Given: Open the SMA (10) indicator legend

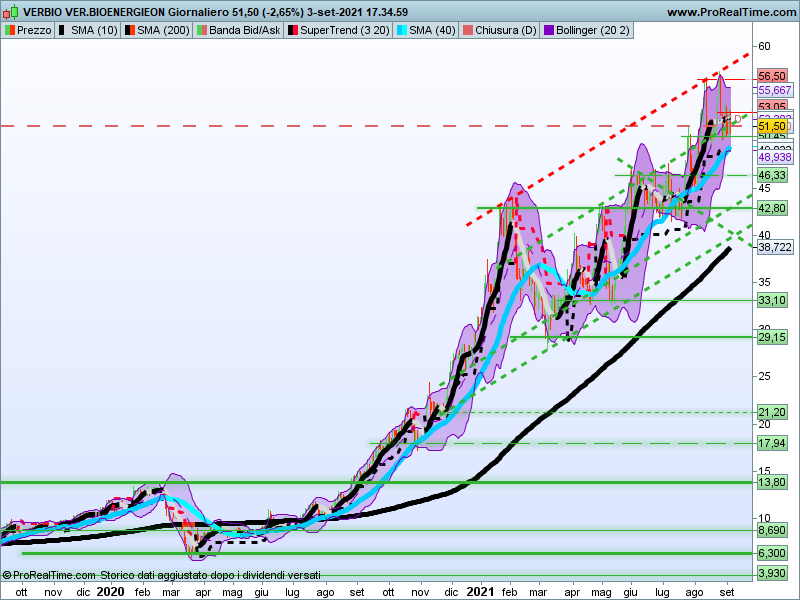Looking at the screenshot, I should (87, 31).
